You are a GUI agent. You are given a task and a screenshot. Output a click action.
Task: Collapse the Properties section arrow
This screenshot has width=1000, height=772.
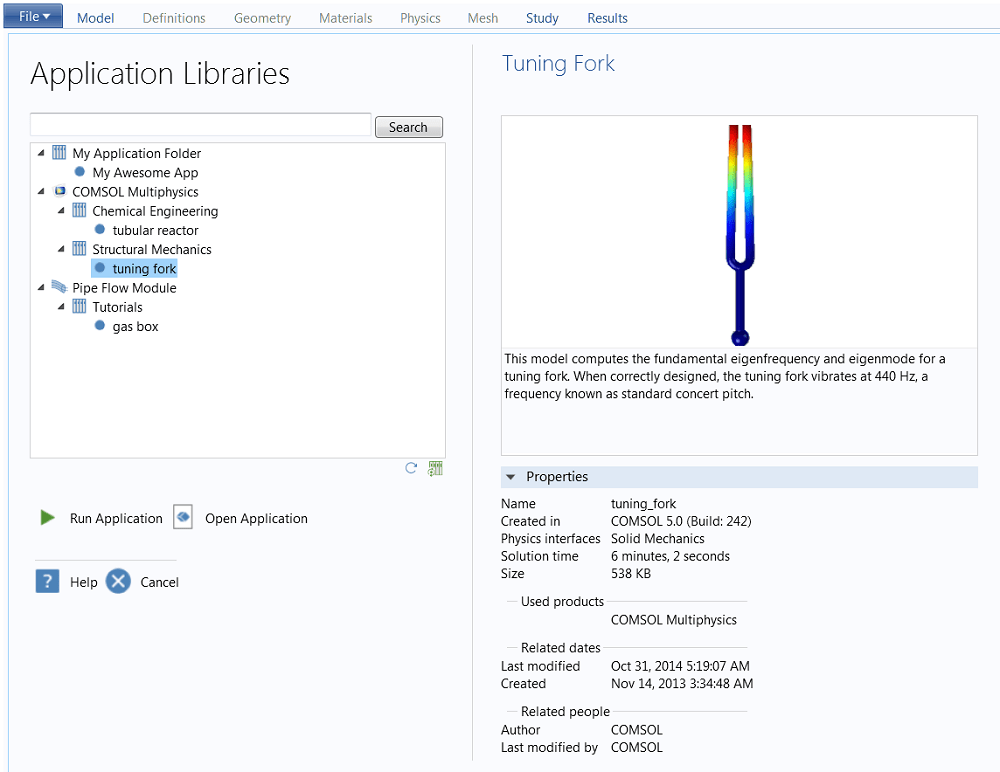pyautogui.click(x=510, y=477)
